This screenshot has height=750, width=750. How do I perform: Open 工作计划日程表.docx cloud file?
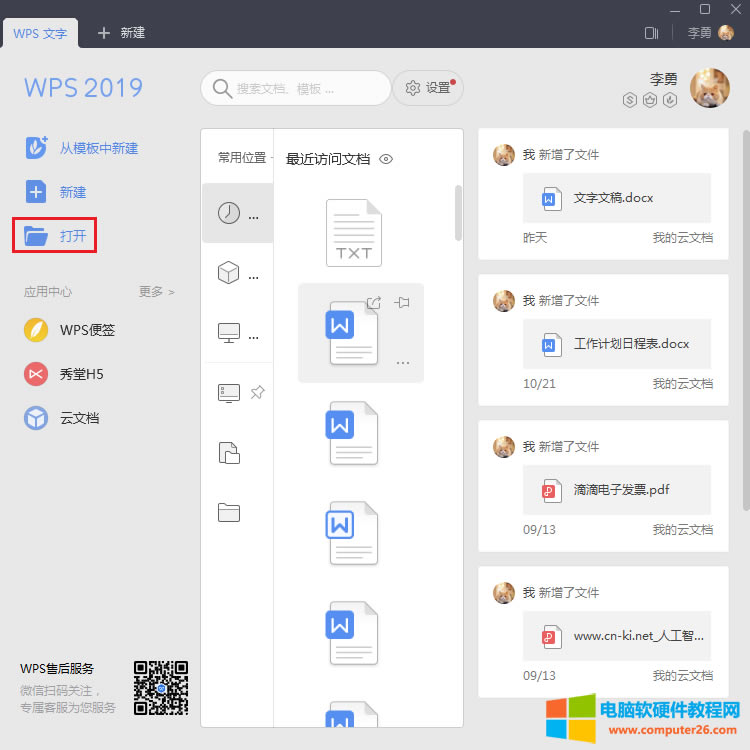coord(617,344)
